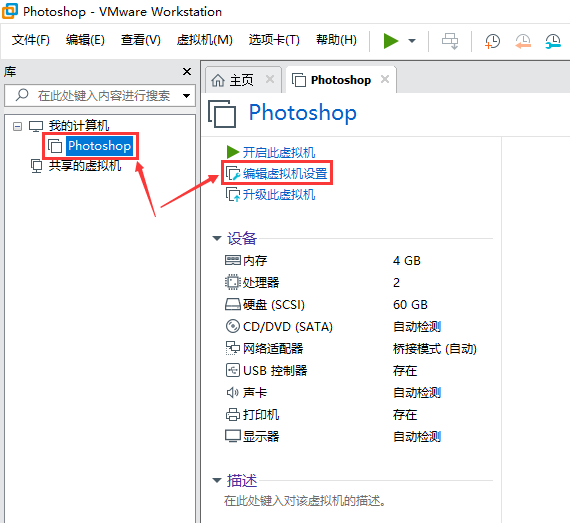Click the upgrade arrow icon beside 升级此虚拟机
570x523 pixels.
click(233, 194)
